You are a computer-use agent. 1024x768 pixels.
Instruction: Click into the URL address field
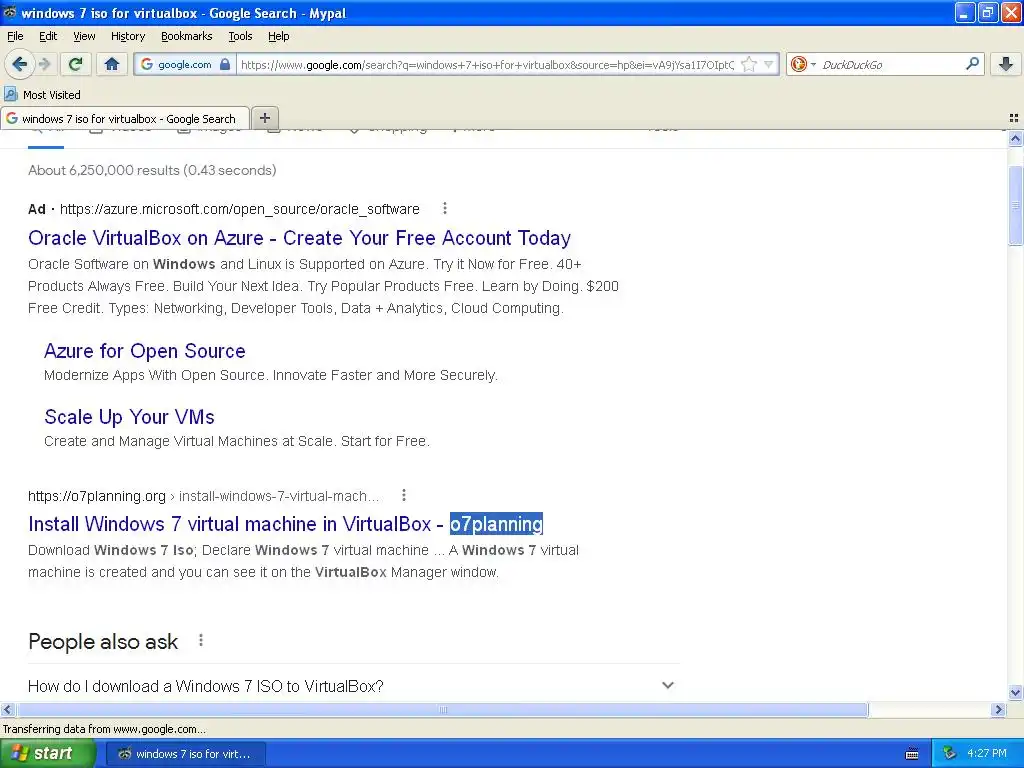487,64
